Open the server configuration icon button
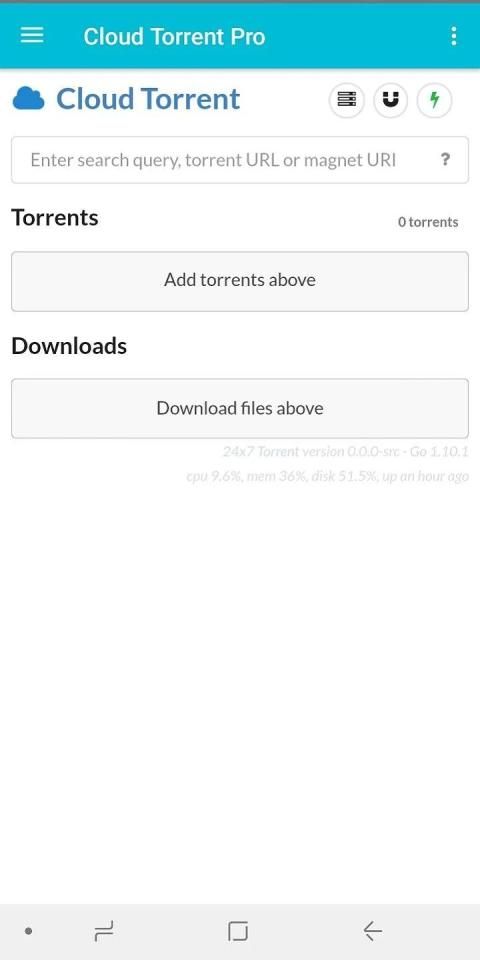This screenshot has height=960, width=480. 347,99
